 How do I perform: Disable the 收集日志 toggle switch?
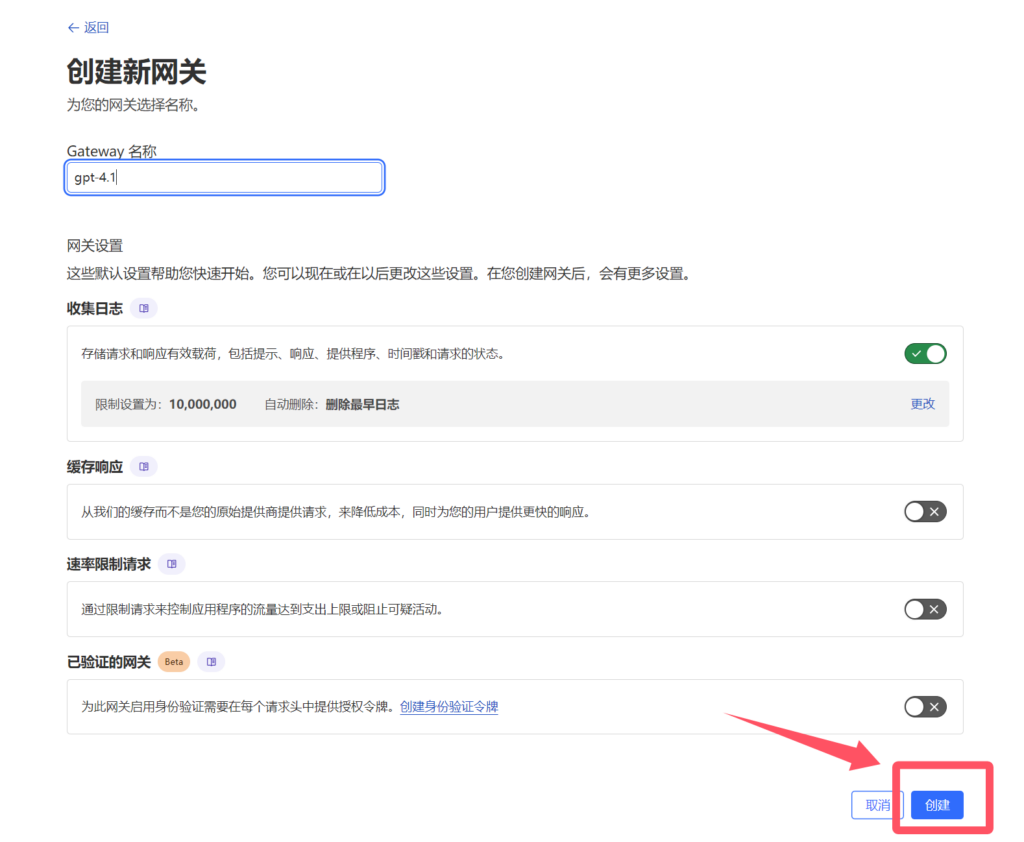click(x=924, y=353)
